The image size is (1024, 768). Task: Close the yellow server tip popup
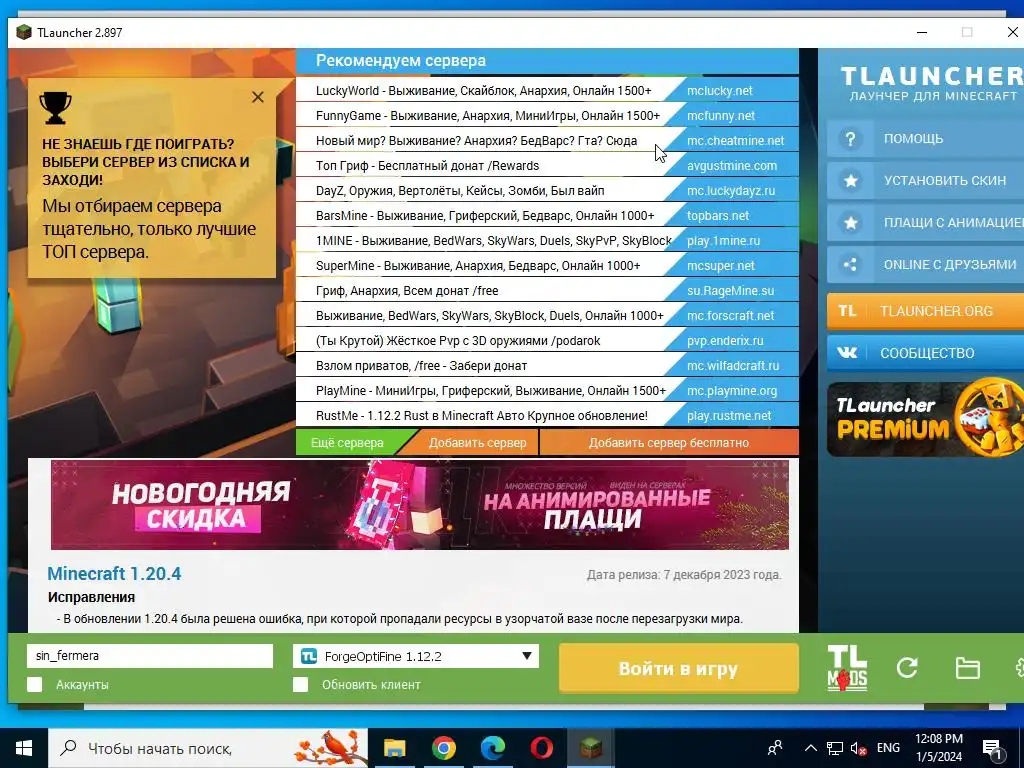point(258,97)
